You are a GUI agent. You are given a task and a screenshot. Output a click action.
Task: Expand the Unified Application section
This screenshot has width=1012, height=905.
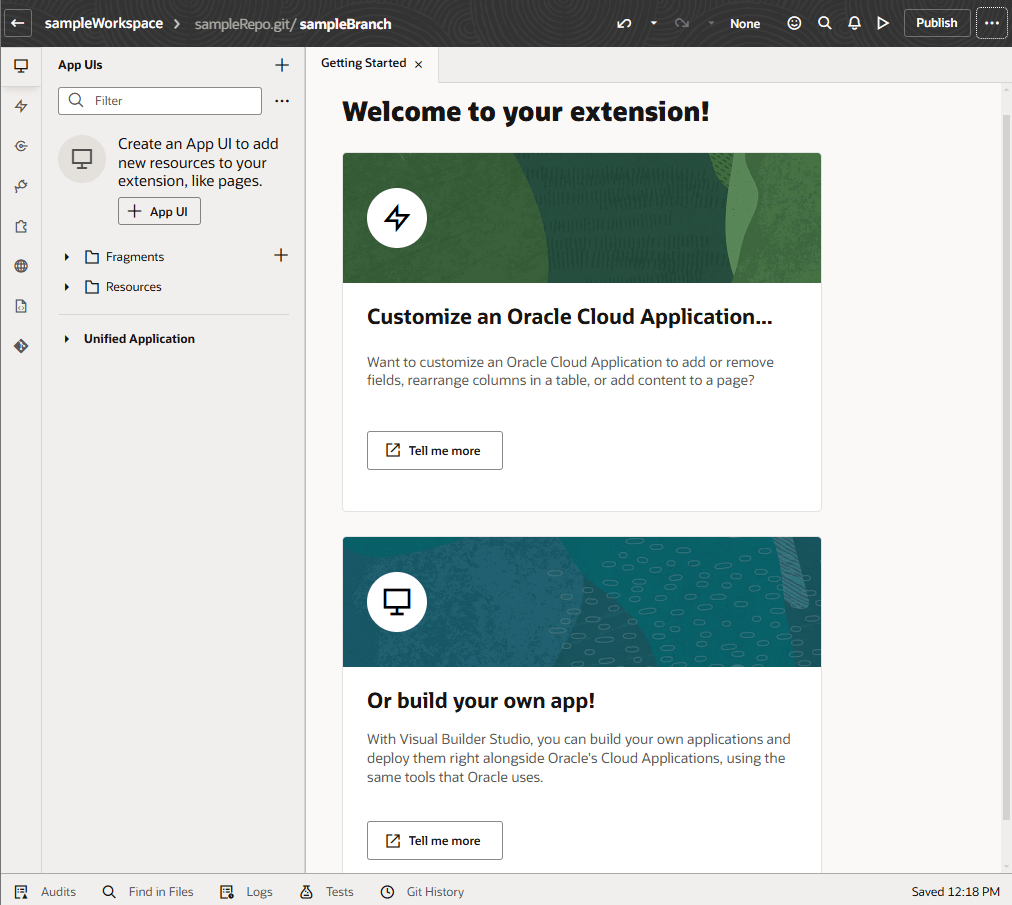click(64, 338)
